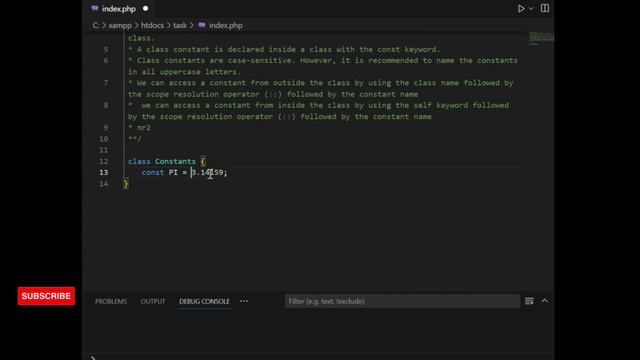Switch to the OUTPUT panel tab
This screenshot has height=360, width=640.
click(x=153, y=301)
